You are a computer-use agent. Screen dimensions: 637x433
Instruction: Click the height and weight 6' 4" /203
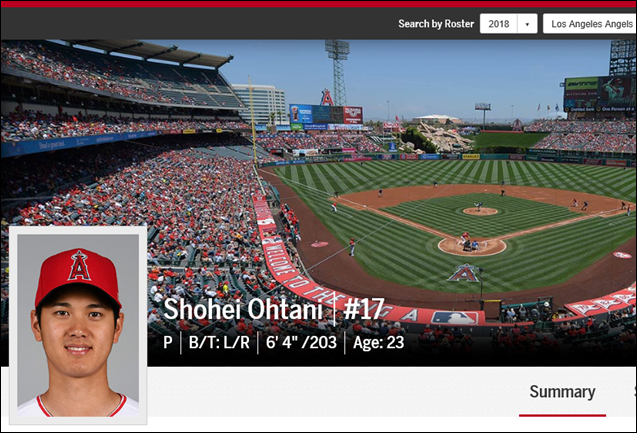(x=301, y=342)
